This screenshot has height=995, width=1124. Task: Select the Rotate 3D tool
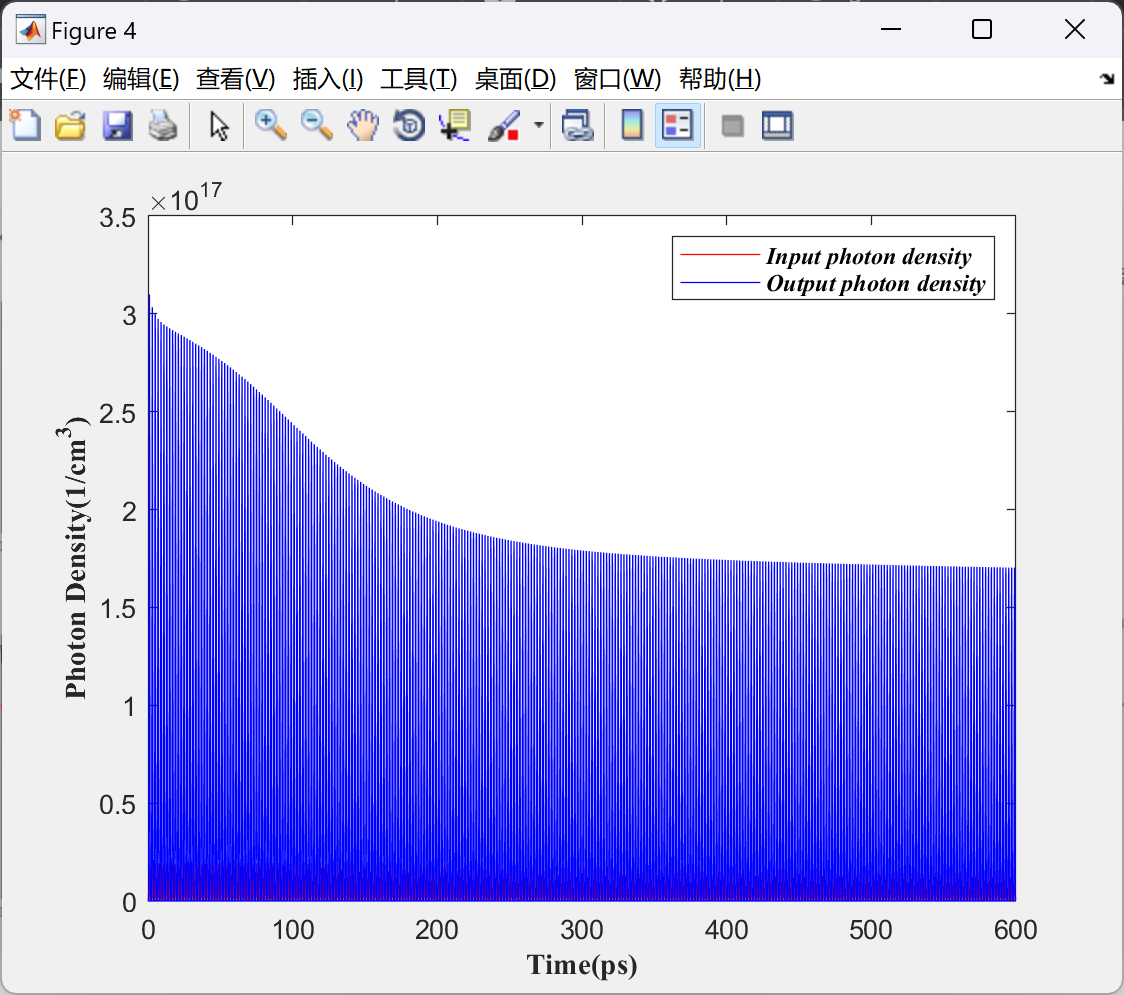tap(409, 125)
